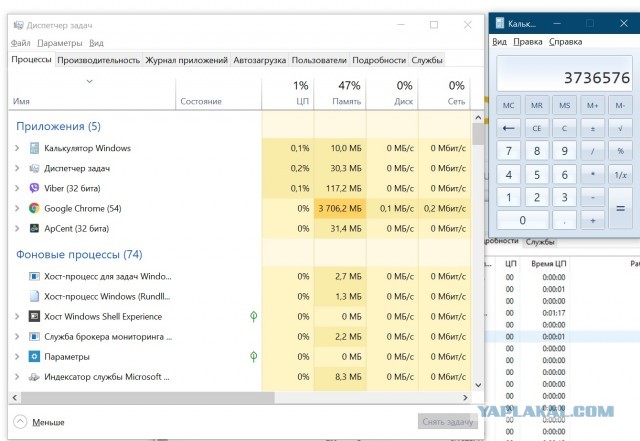640x441 pixels.
Task: Click the green leaf icon beside Shell Experience
Action: click(x=253, y=316)
